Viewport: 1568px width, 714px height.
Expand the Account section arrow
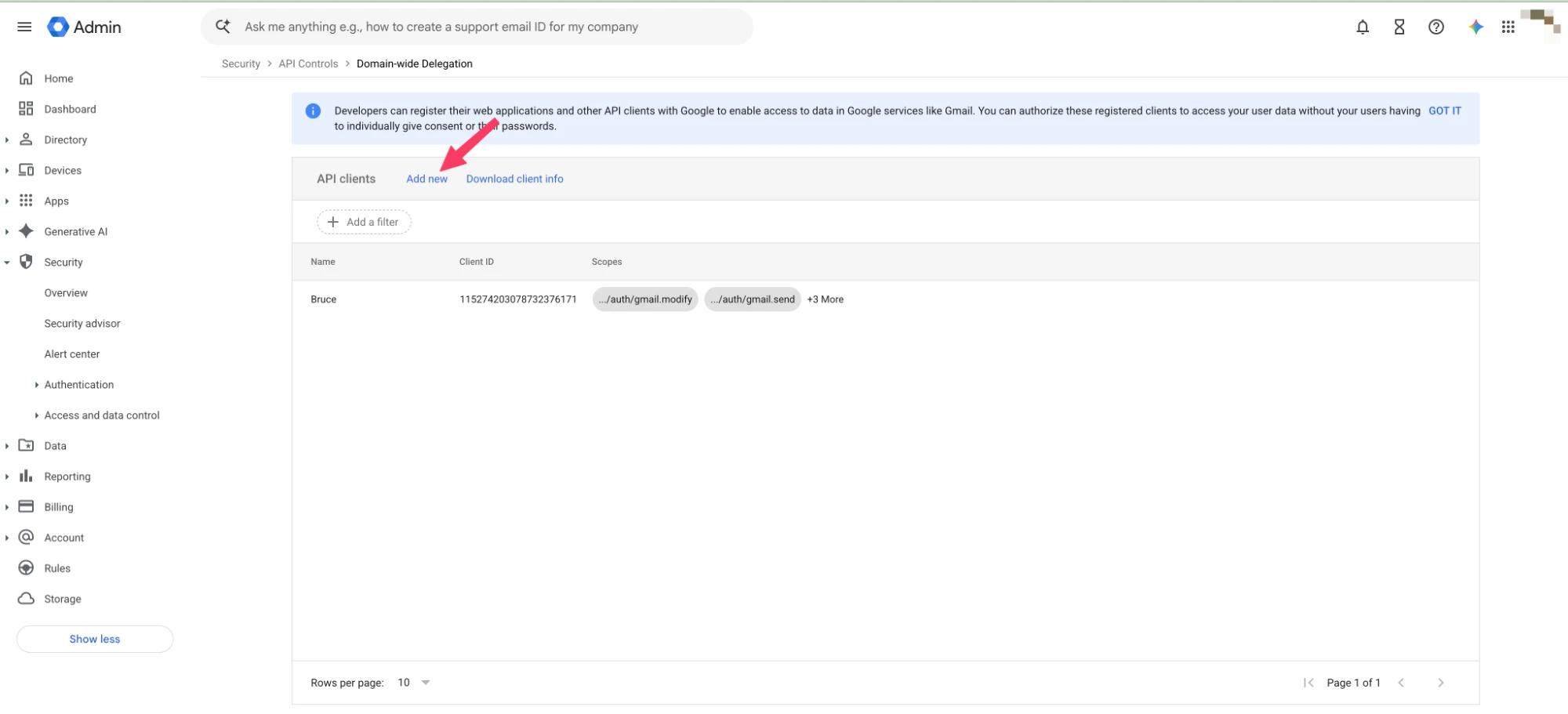click(7, 538)
